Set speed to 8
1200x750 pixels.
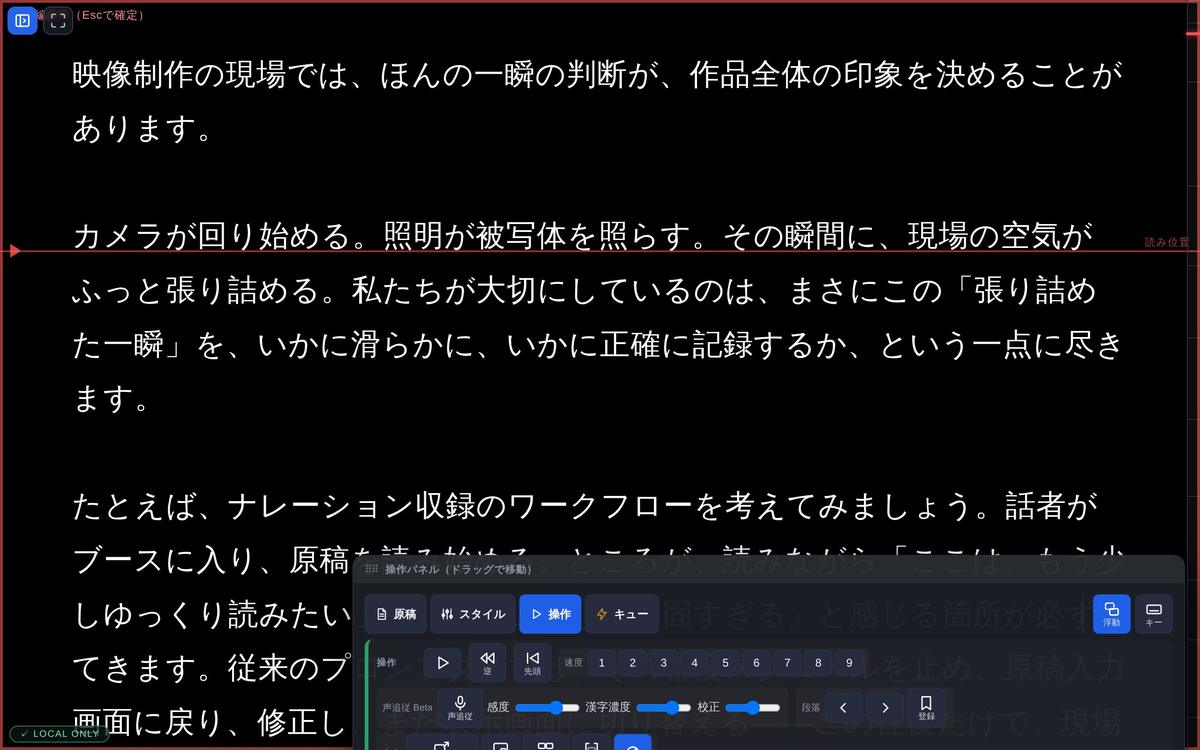pyautogui.click(x=818, y=663)
